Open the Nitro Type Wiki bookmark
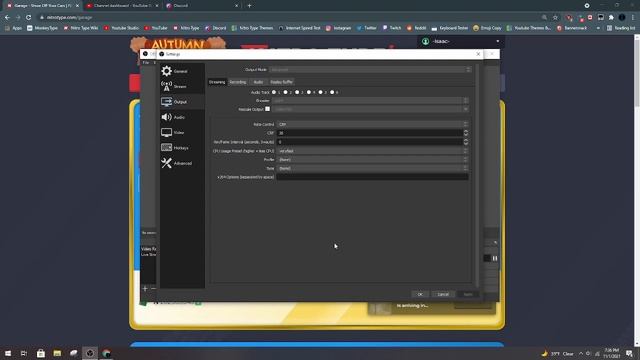 (x=81, y=28)
